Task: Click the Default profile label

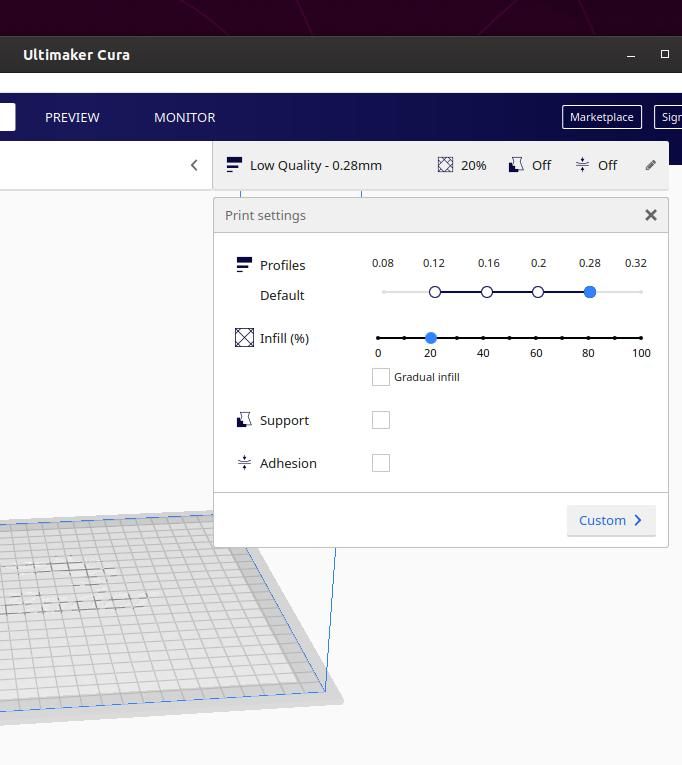Action: pyautogui.click(x=282, y=295)
